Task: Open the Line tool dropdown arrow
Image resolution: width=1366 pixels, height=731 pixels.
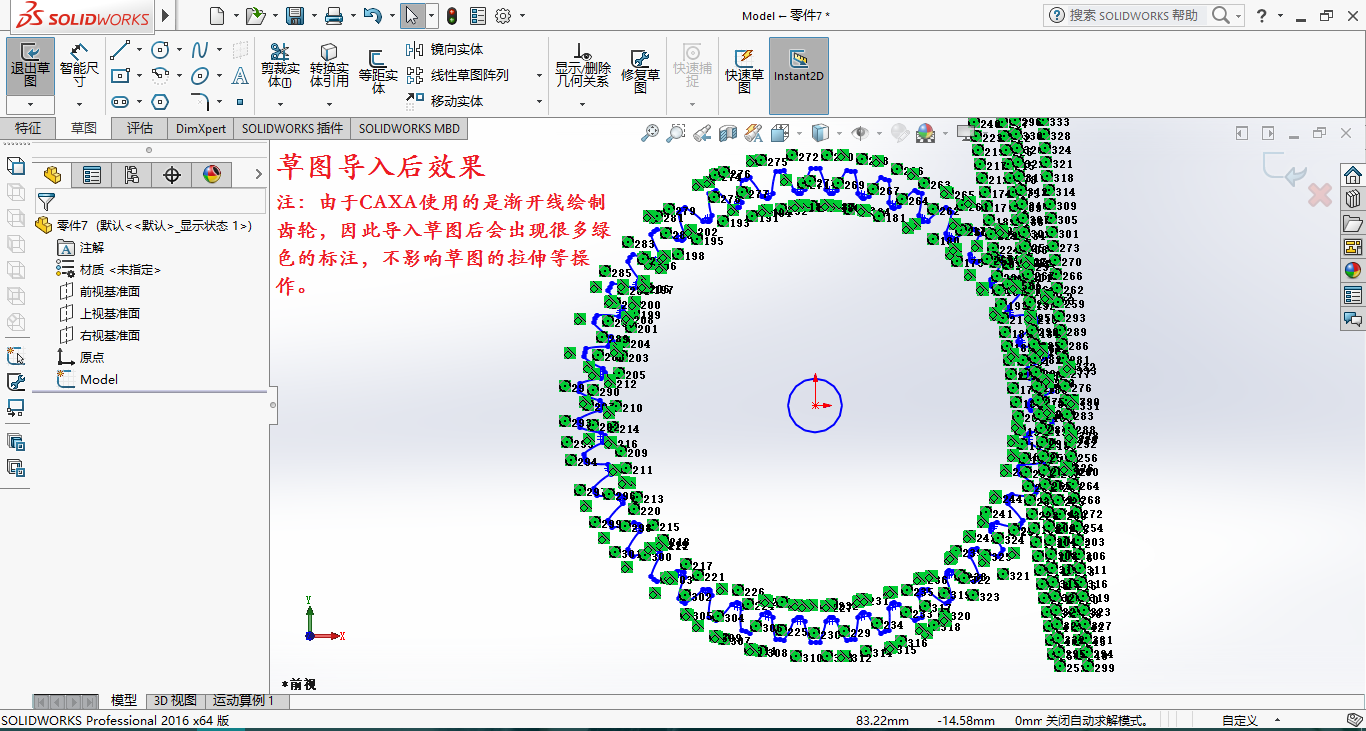Action: pyautogui.click(x=138, y=49)
